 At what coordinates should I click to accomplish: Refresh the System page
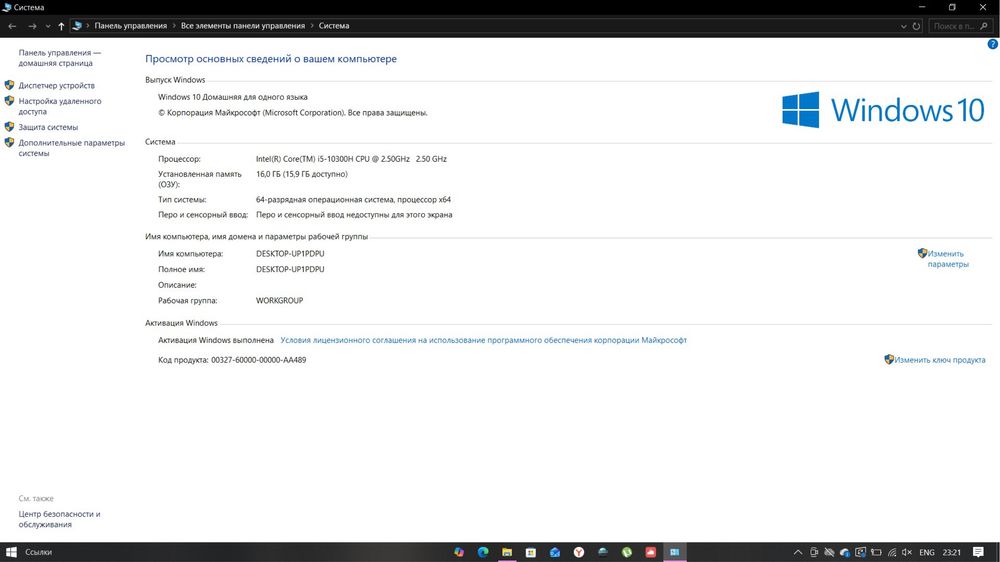click(916, 26)
